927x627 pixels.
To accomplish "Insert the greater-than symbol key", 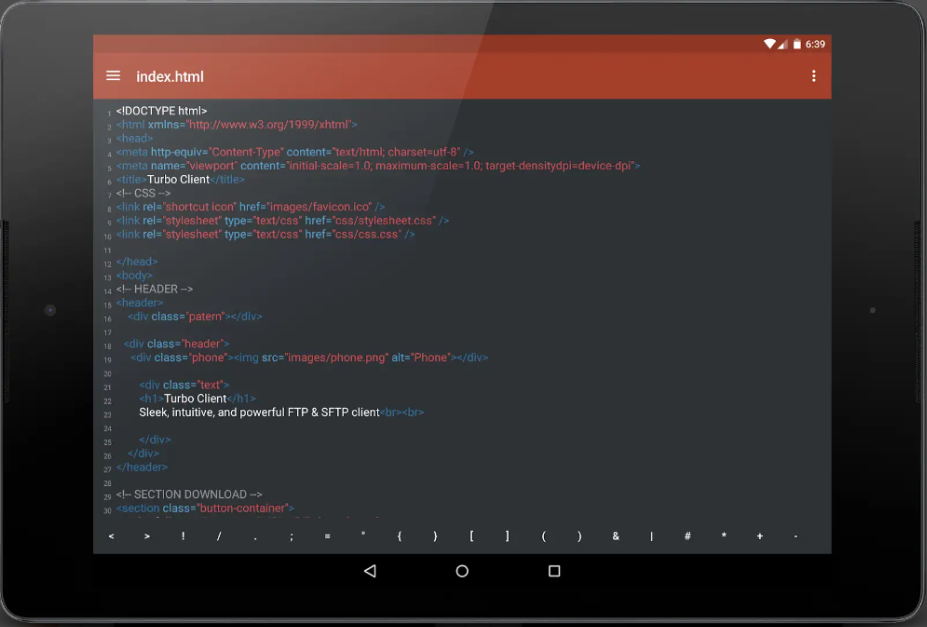I will click(147, 537).
